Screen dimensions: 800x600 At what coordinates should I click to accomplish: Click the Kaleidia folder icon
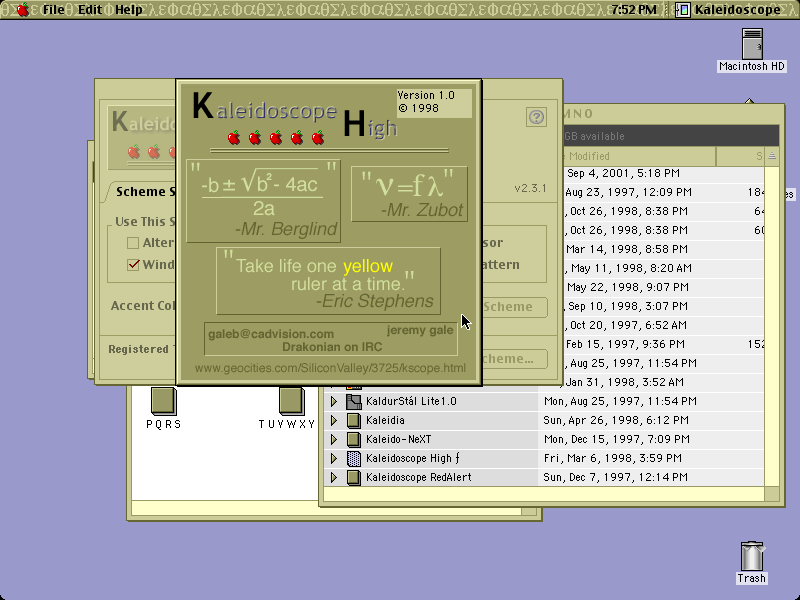(354, 420)
